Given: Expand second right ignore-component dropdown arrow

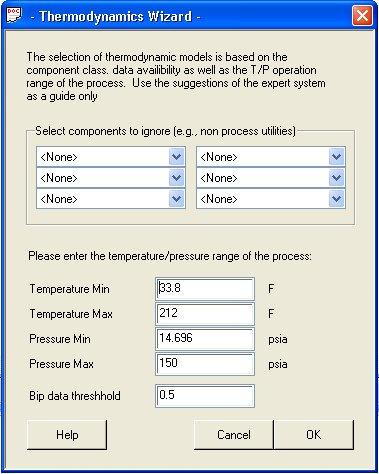Looking at the screenshot, I should pyautogui.click(x=336, y=178).
